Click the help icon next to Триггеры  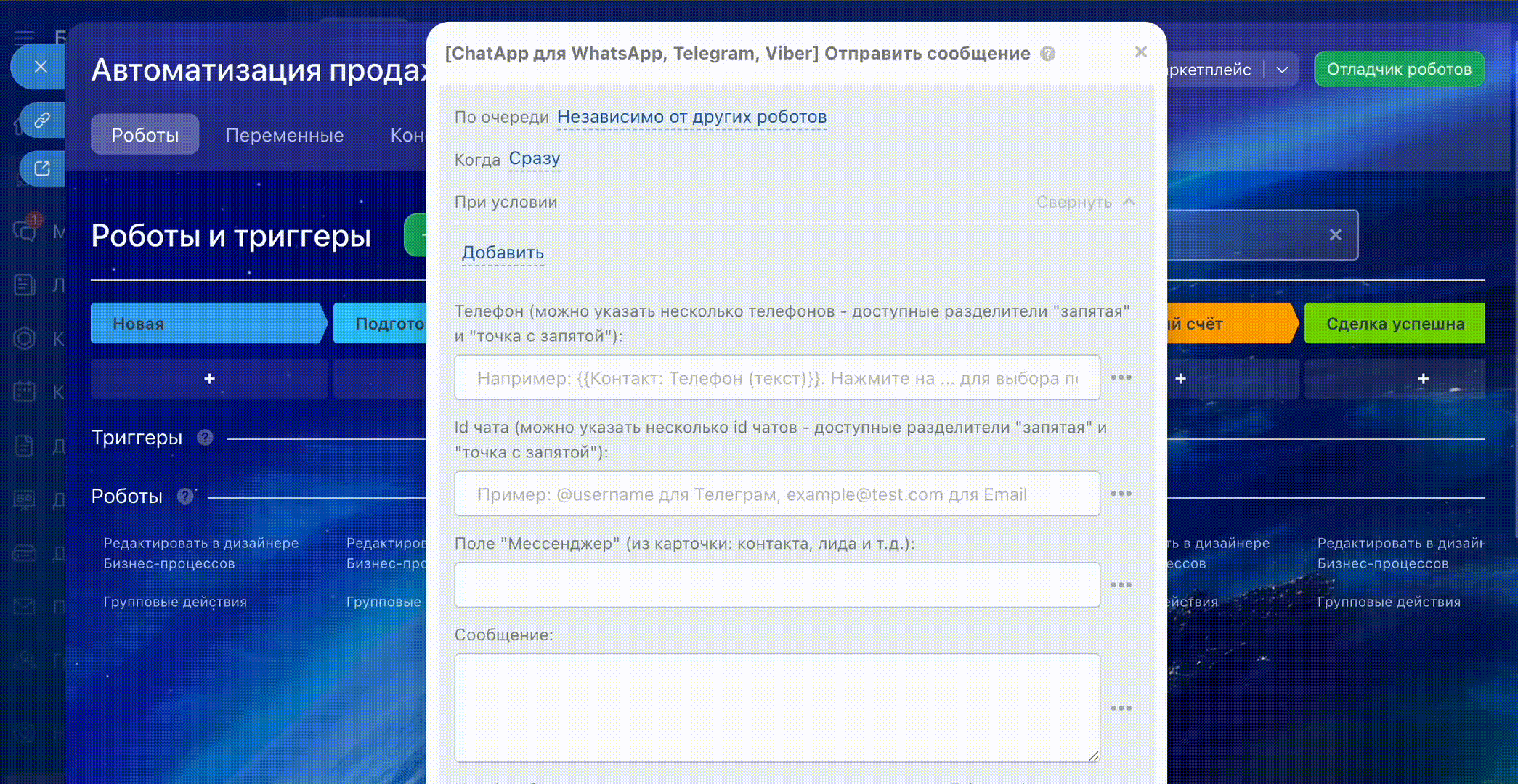(x=205, y=438)
